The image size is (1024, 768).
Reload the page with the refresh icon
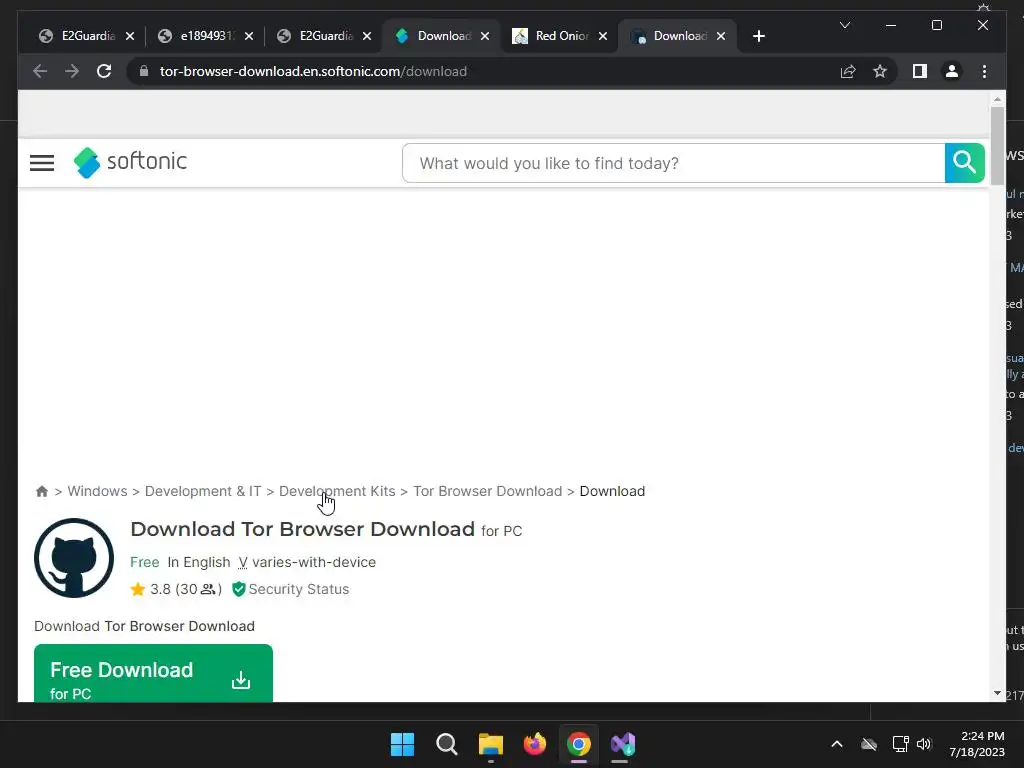click(104, 71)
